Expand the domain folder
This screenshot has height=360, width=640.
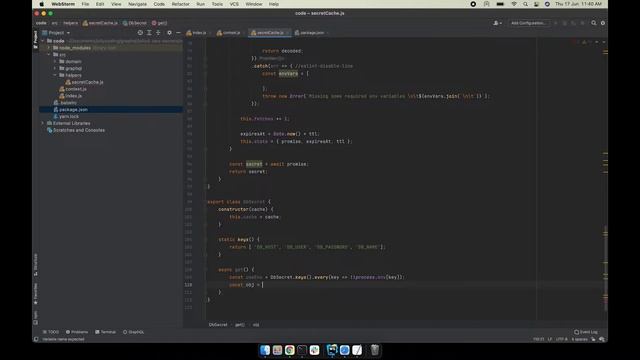click(x=55, y=61)
